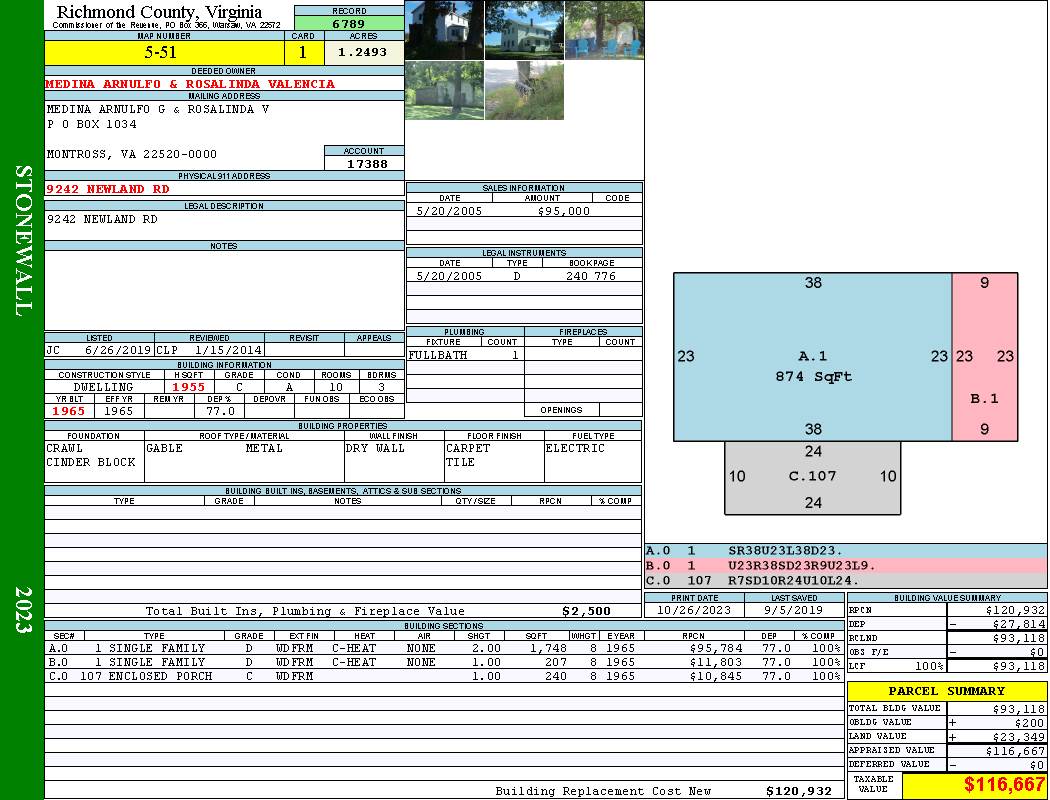
Task: Click the book/page 240 776 legal instrument entry
Action: point(590,276)
